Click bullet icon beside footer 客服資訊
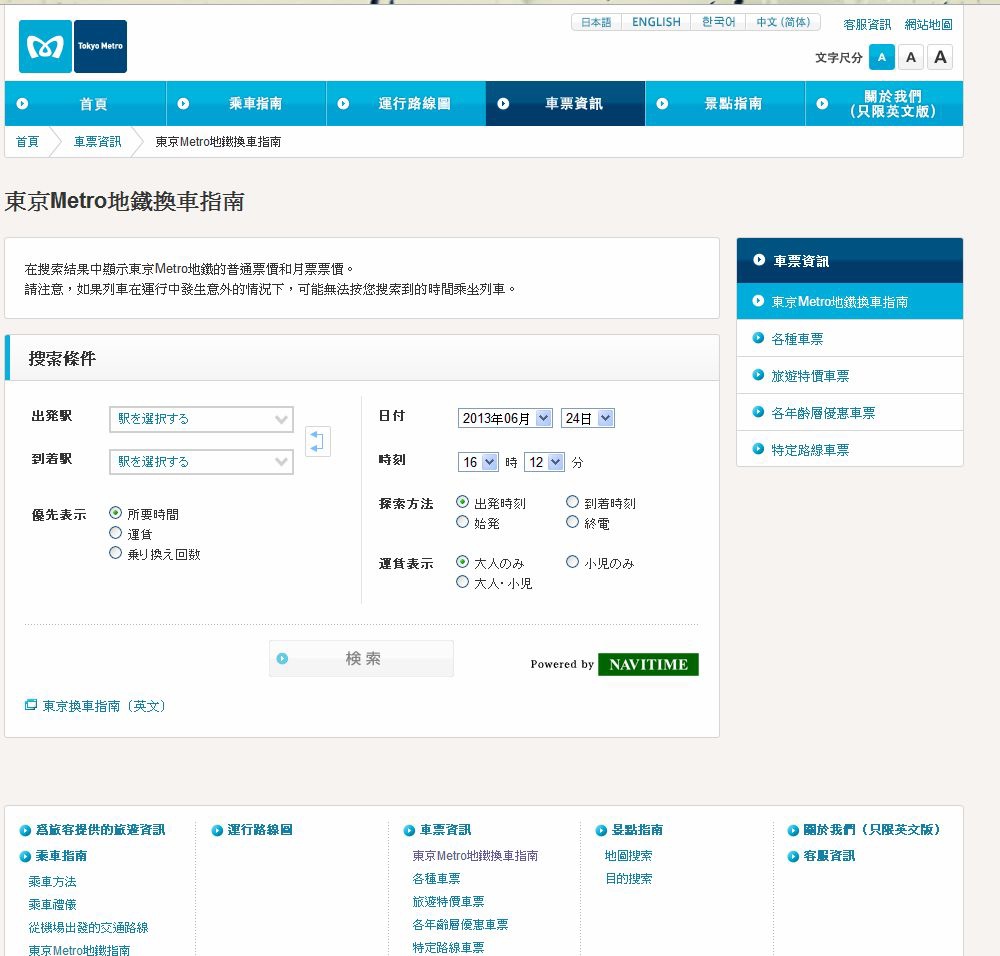Viewport: 1000px width, 956px height. coord(793,857)
